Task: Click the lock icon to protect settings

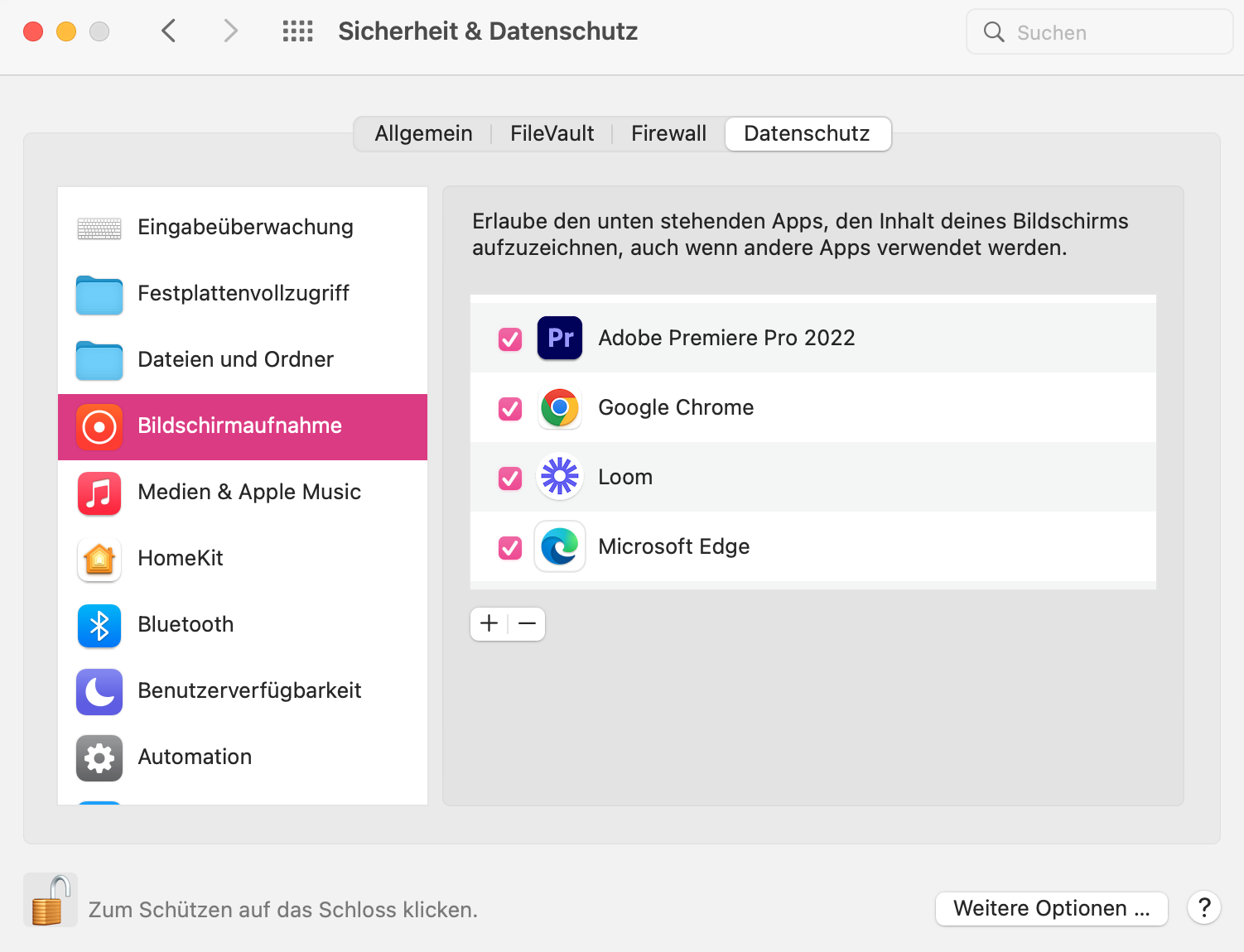Action: [50, 900]
